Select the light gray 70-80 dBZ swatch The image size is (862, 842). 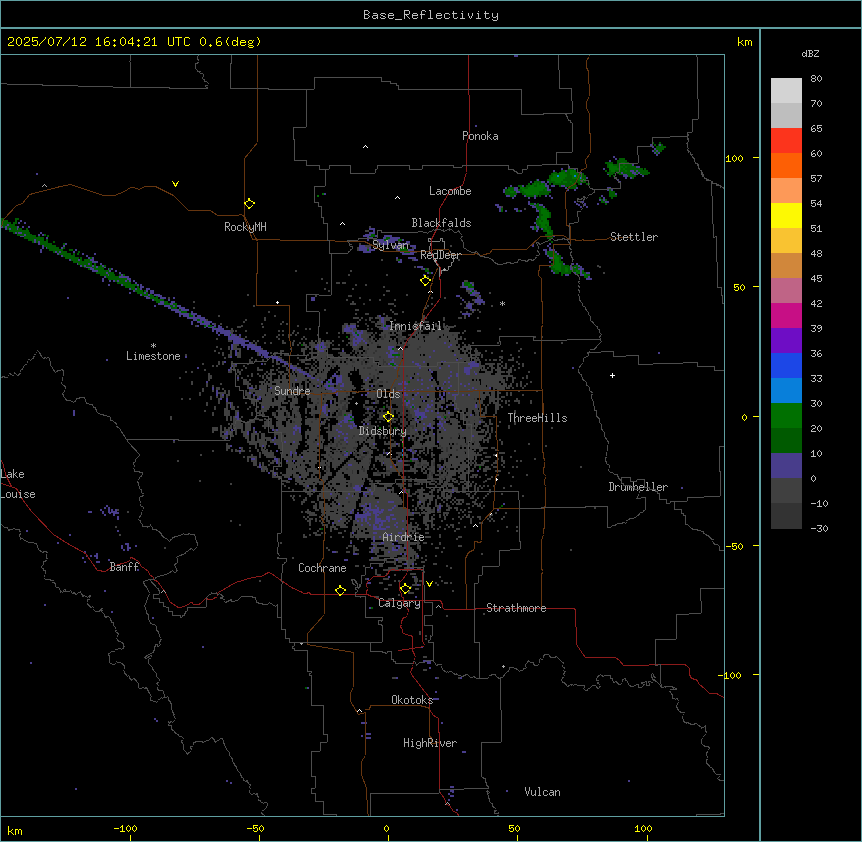pos(786,91)
